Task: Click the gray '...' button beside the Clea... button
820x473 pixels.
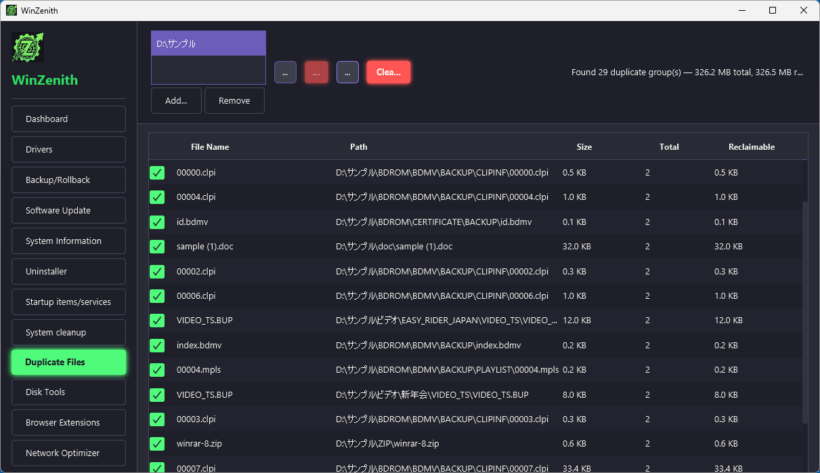Action: point(347,72)
